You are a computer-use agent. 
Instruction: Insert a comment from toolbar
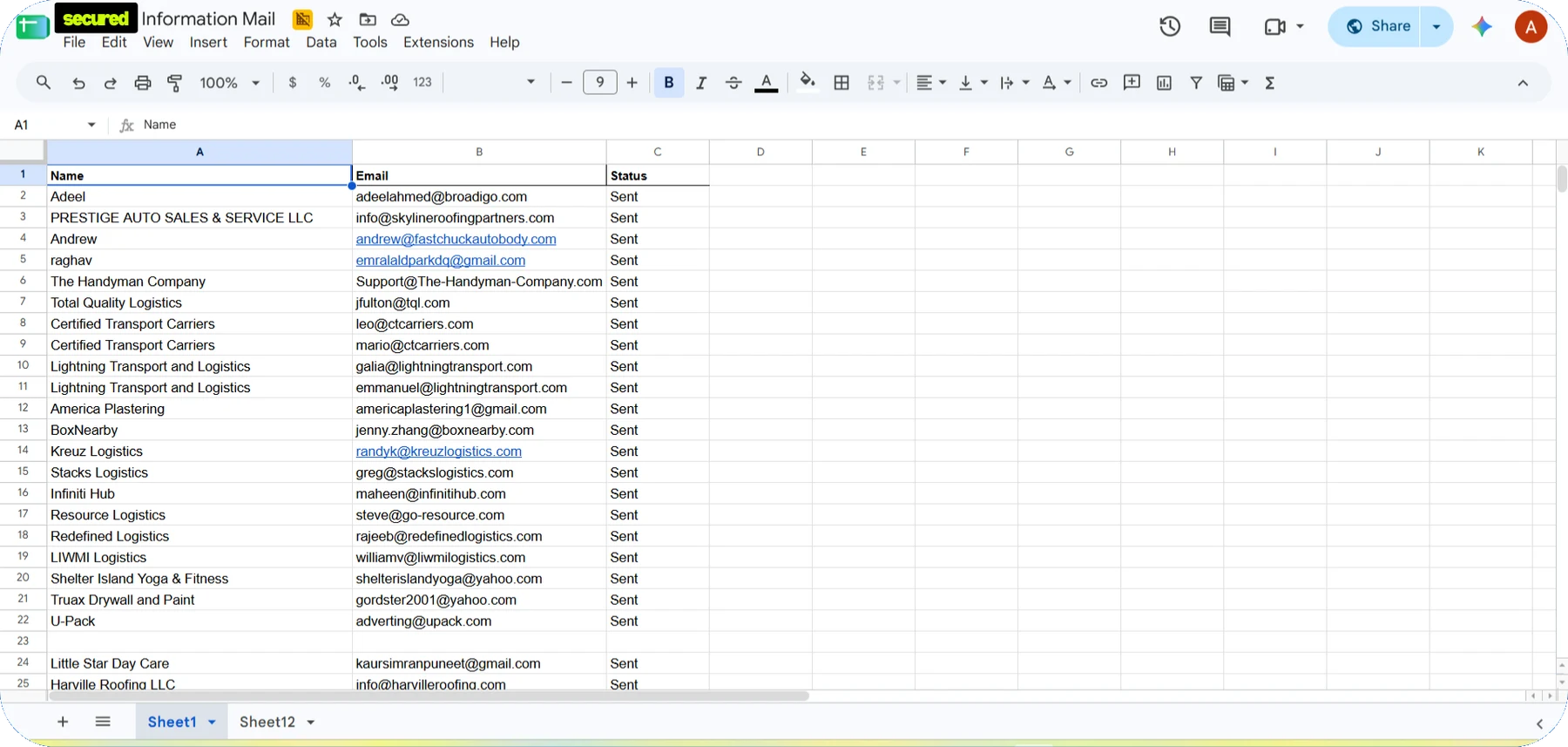click(x=1132, y=83)
